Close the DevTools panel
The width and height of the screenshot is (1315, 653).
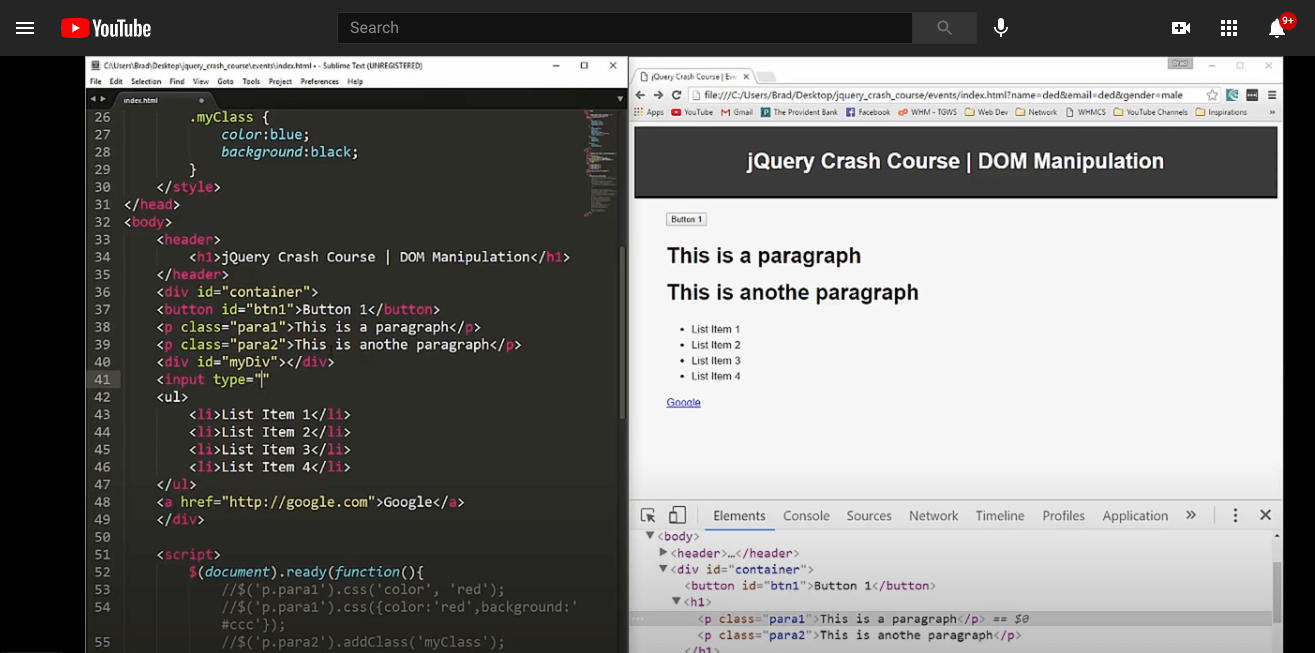coord(1265,515)
